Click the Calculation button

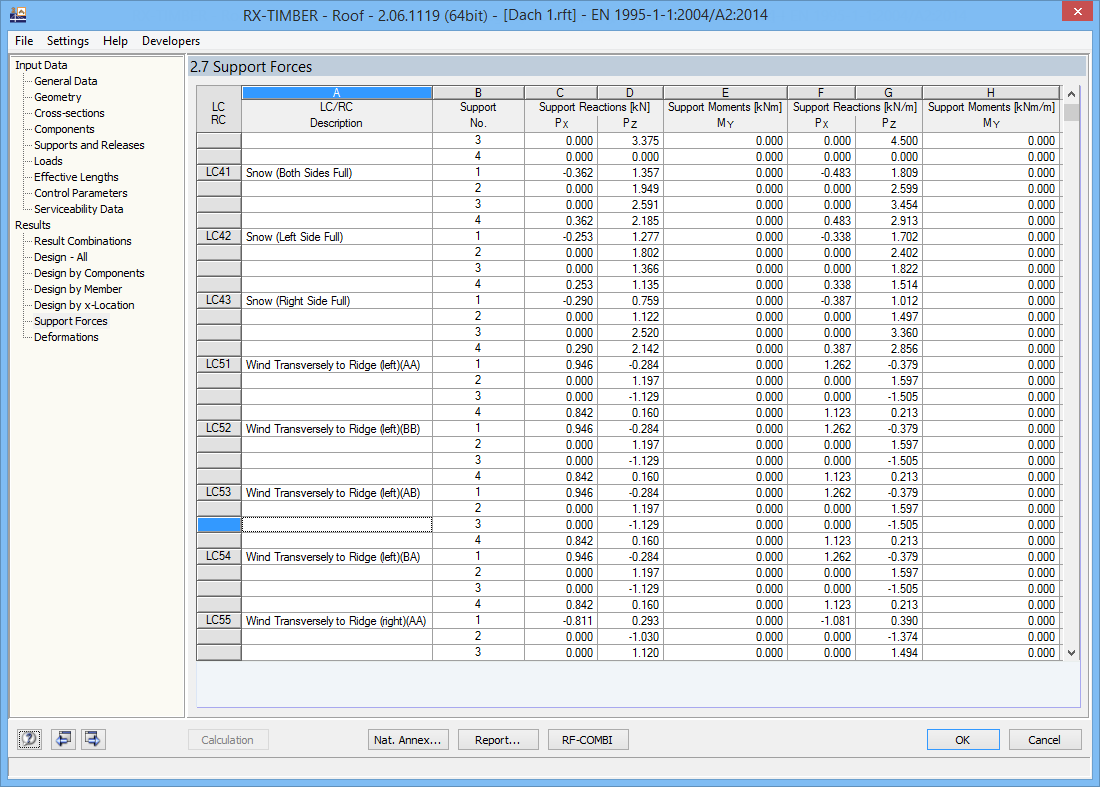point(227,740)
